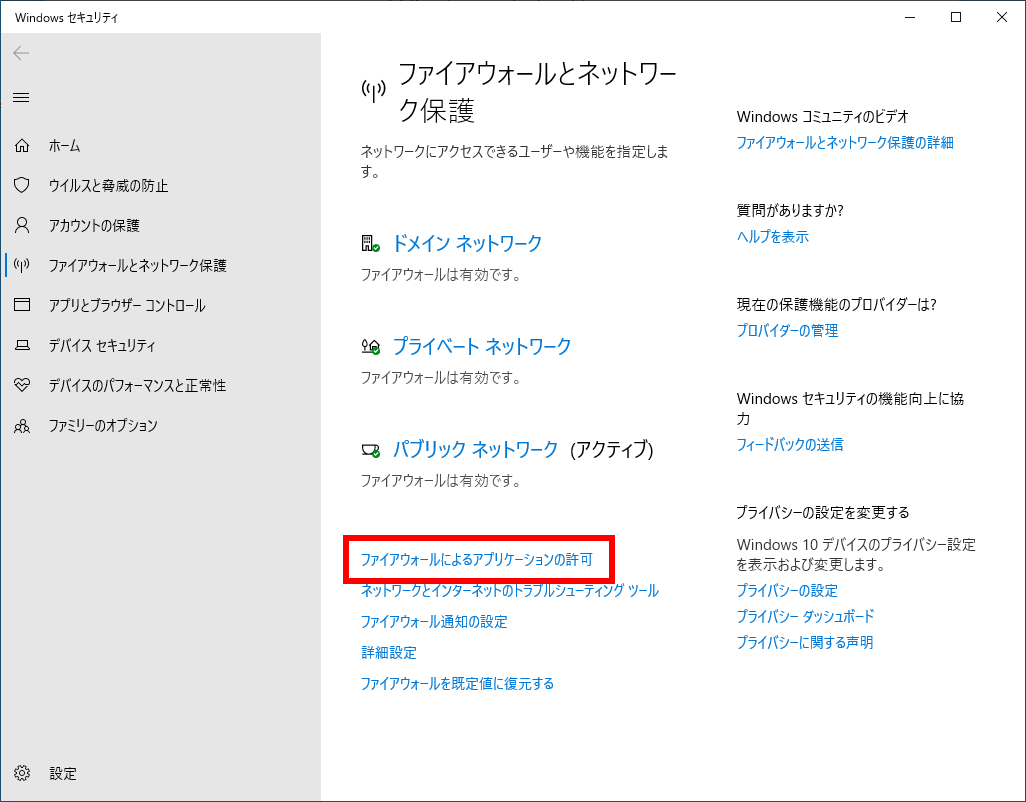The height and width of the screenshot is (802, 1026).
Task: Open the hamburger navigation menu
Action: [21, 97]
